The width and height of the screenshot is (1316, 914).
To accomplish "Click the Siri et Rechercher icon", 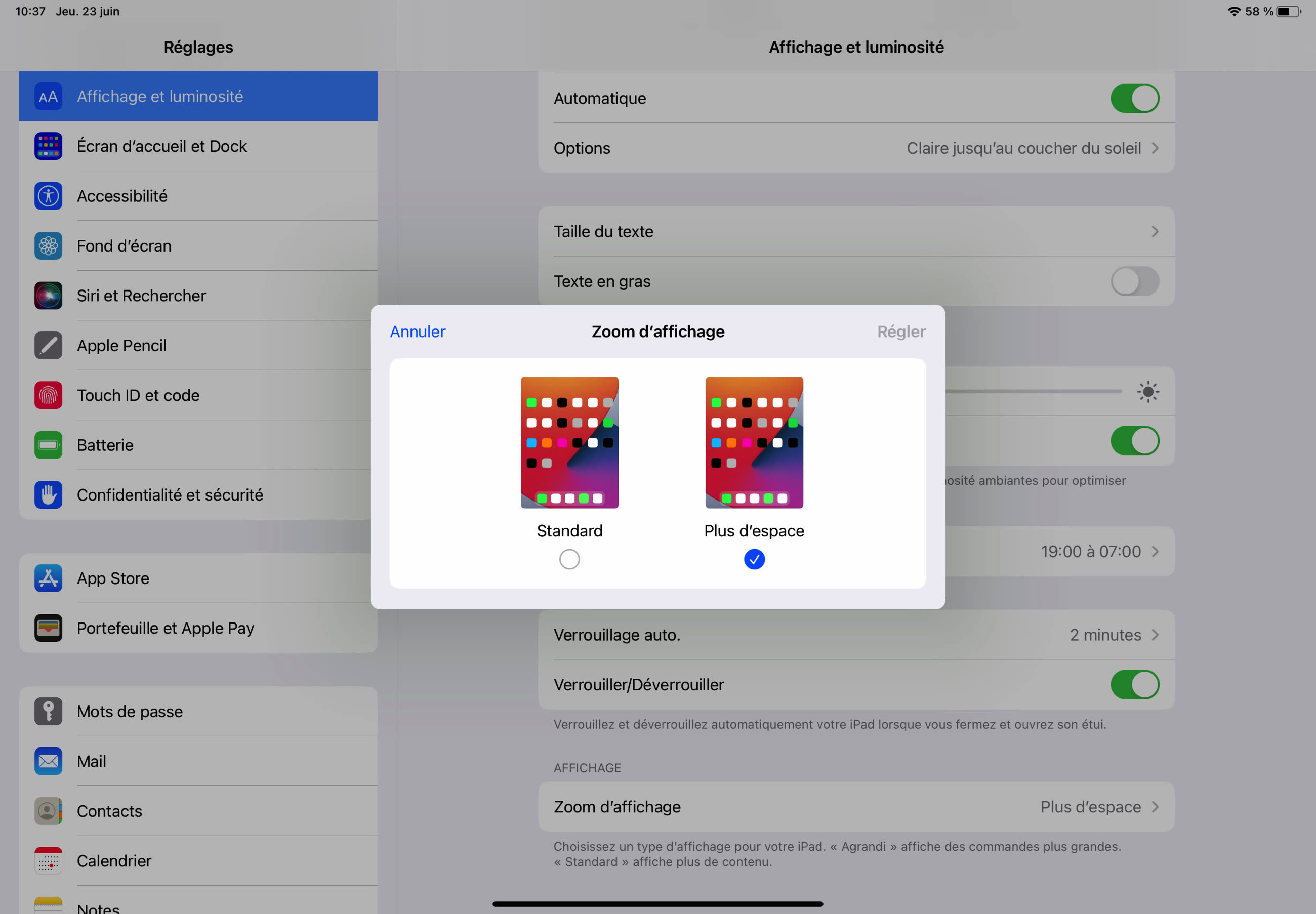I will click(x=48, y=296).
